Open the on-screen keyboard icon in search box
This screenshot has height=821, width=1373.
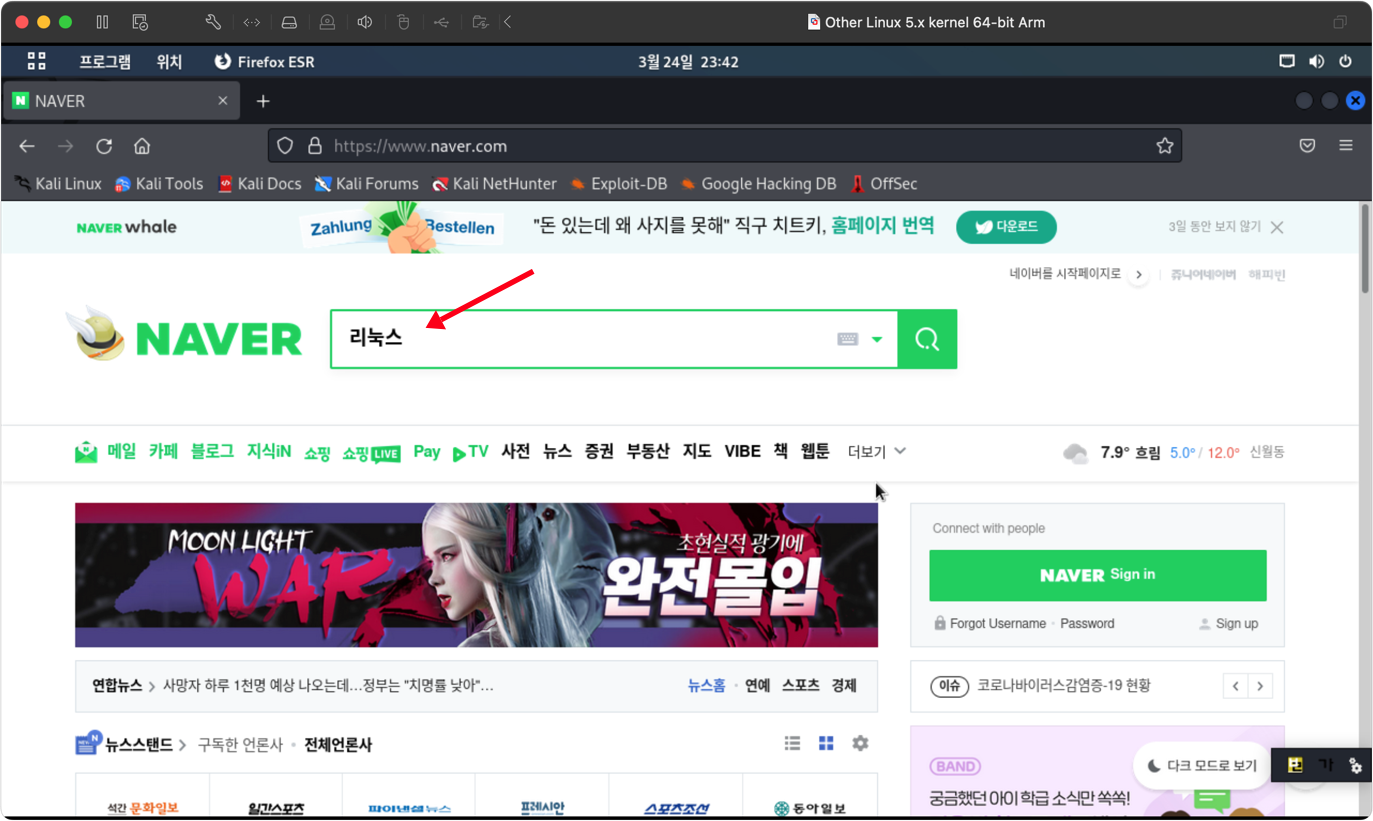click(848, 339)
